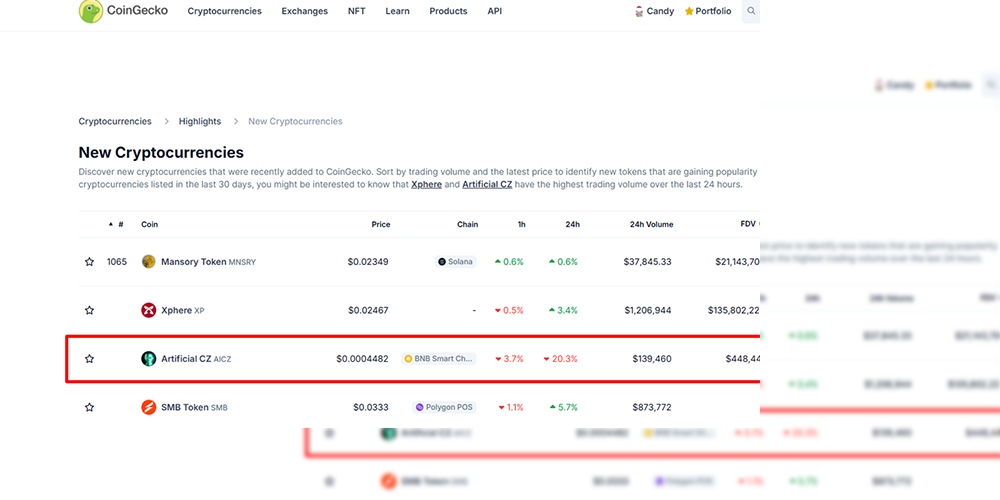This screenshot has width=1000, height=500.
Task: Click Xphere price $0.02467
Action: pos(368,311)
